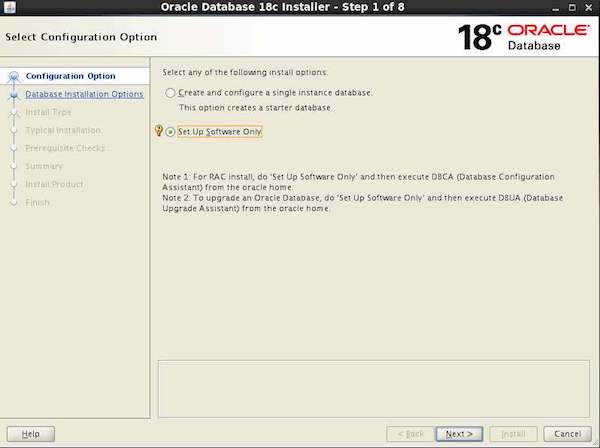
Task: Select 'Set Up Software Only' radio option
Action: (170, 132)
